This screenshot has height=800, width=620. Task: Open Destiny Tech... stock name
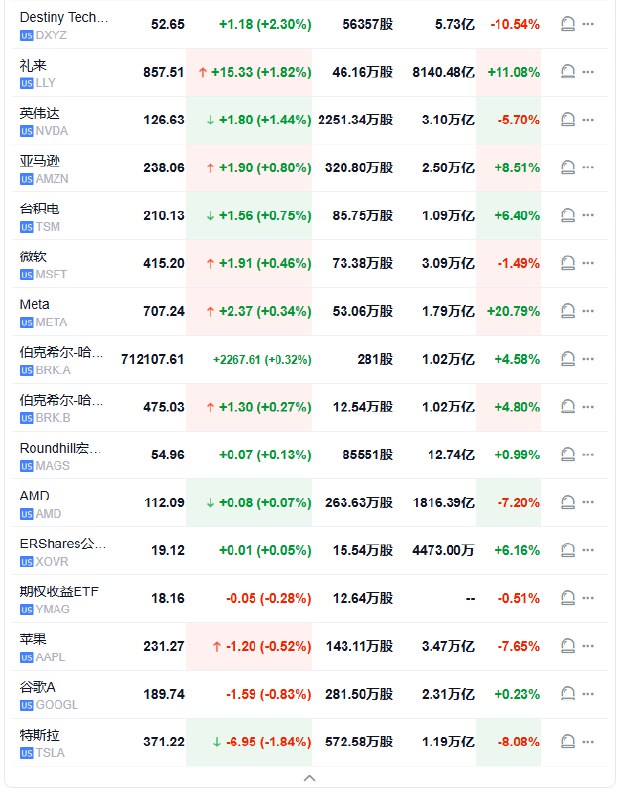tap(64, 17)
